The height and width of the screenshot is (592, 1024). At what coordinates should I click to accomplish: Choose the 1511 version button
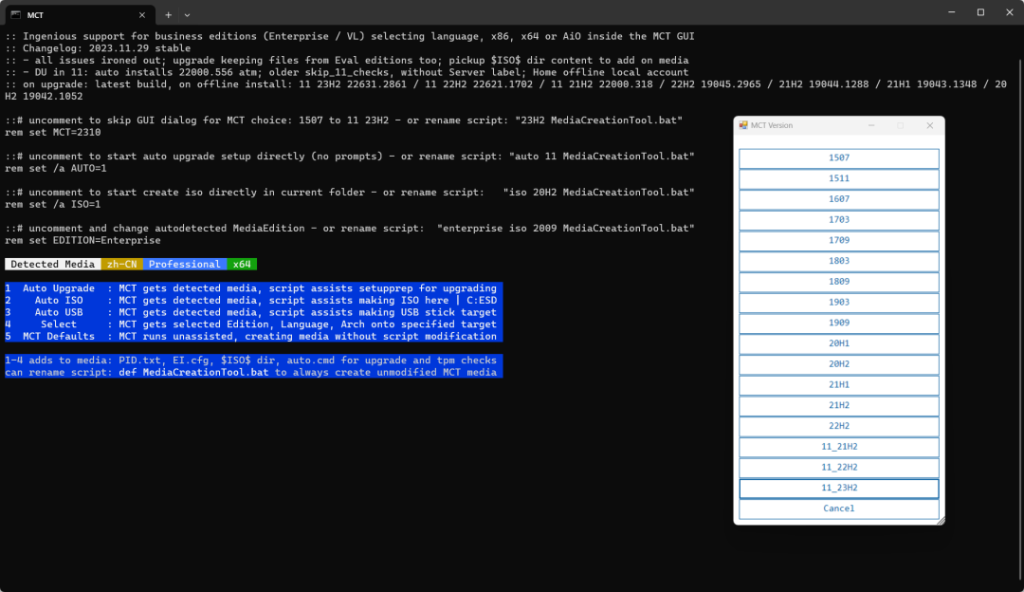(839, 178)
